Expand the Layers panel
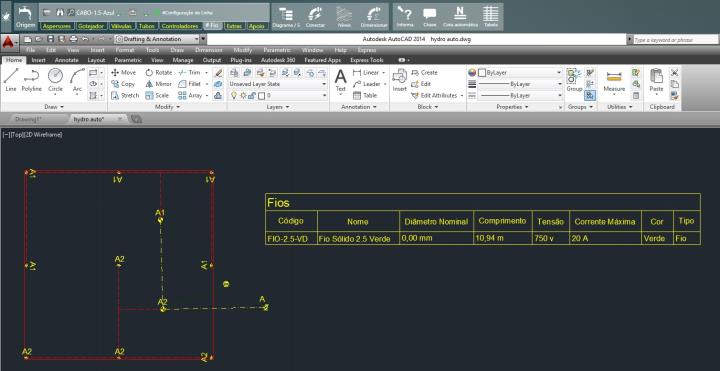720x371 pixels. (278, 107)
